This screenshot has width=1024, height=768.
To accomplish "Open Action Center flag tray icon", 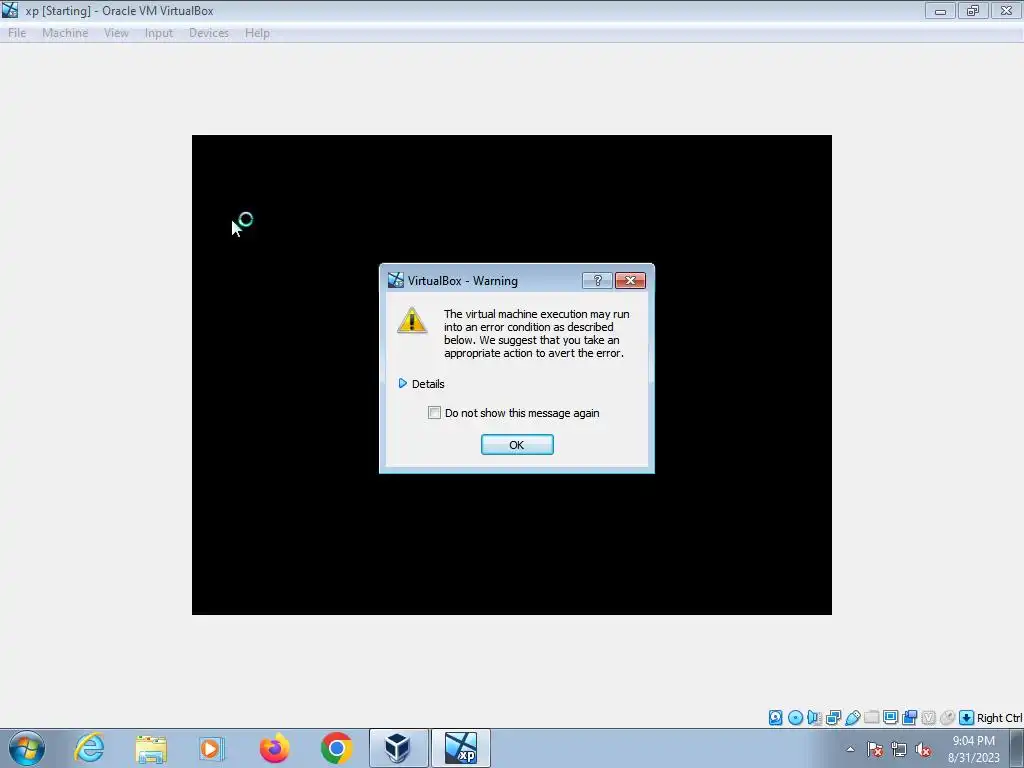I will click(875, 749).
